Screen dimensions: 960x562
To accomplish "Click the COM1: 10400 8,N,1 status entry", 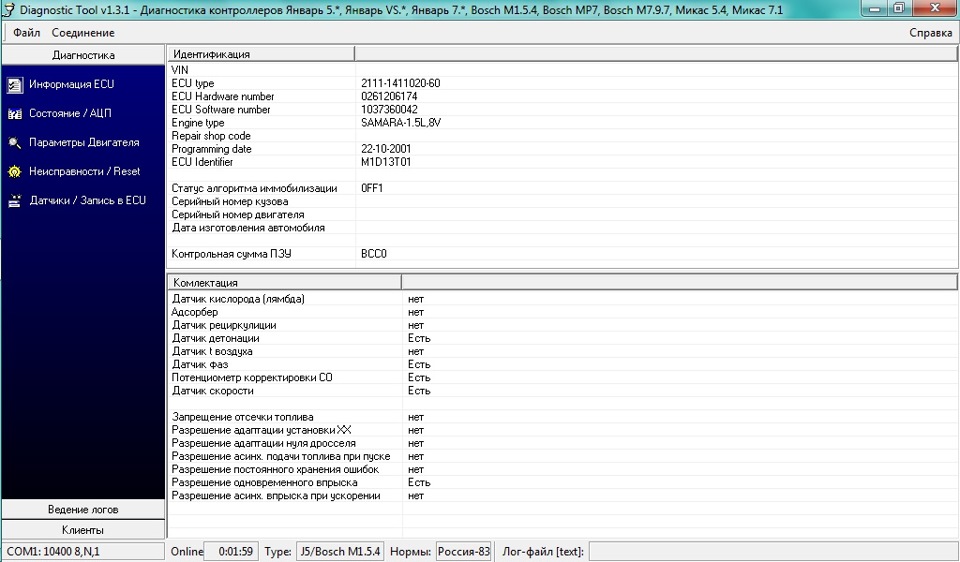I will (x=83, y=552).
